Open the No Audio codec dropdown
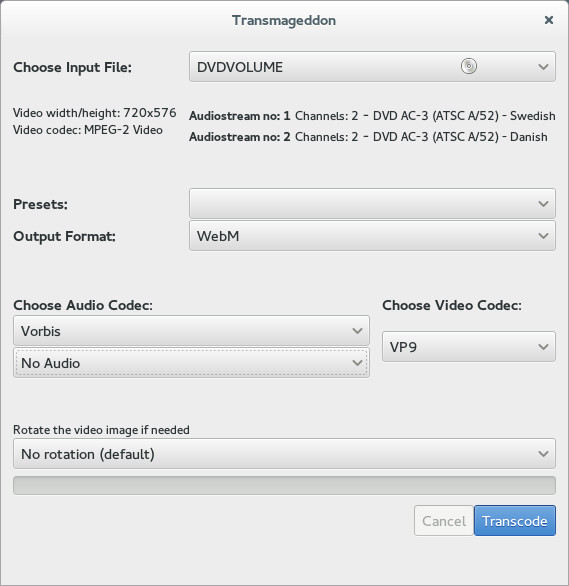This screenshot has width=569, height=586. (x=191, y=363)
